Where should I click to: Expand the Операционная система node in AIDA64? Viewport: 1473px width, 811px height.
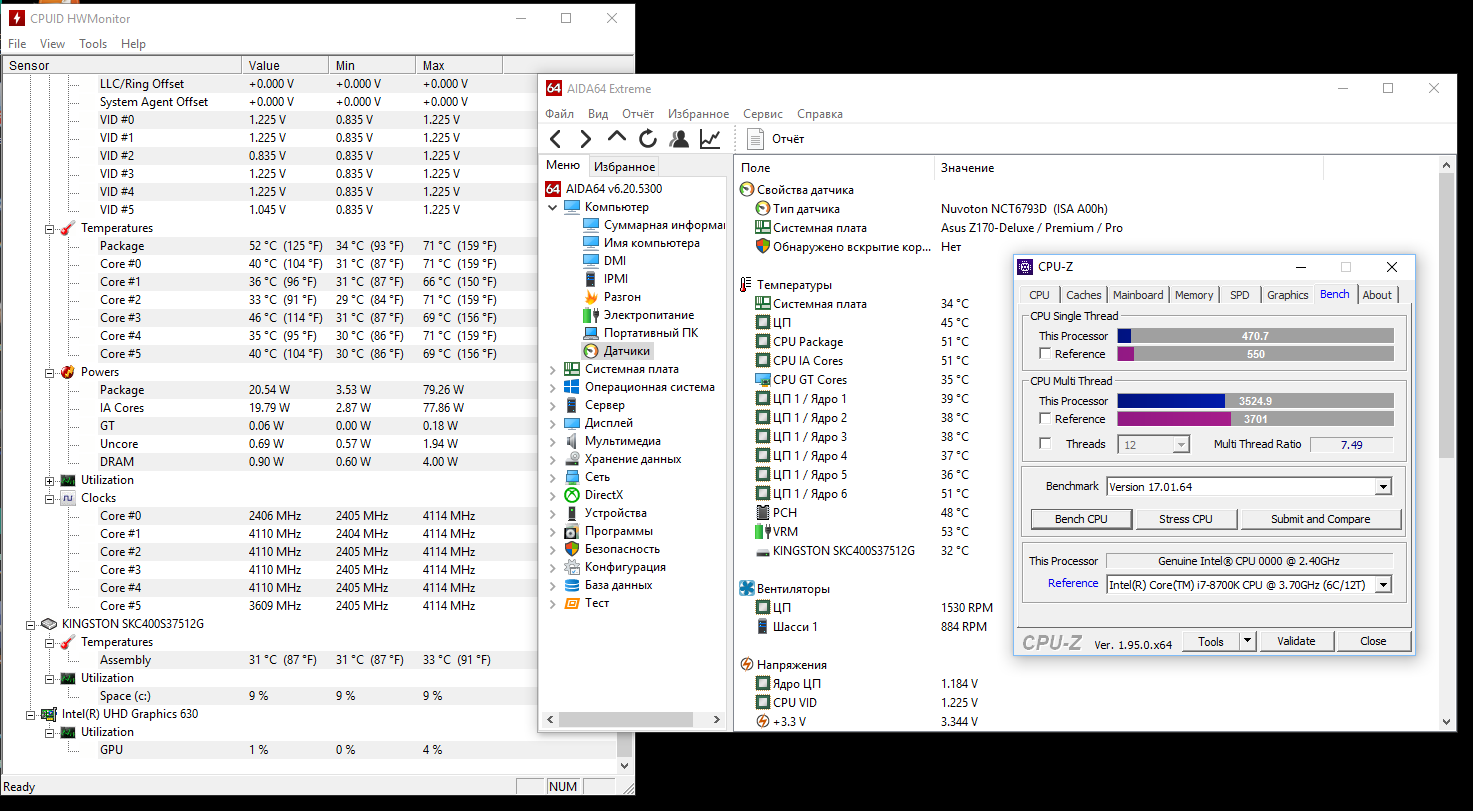click(553, 387)
